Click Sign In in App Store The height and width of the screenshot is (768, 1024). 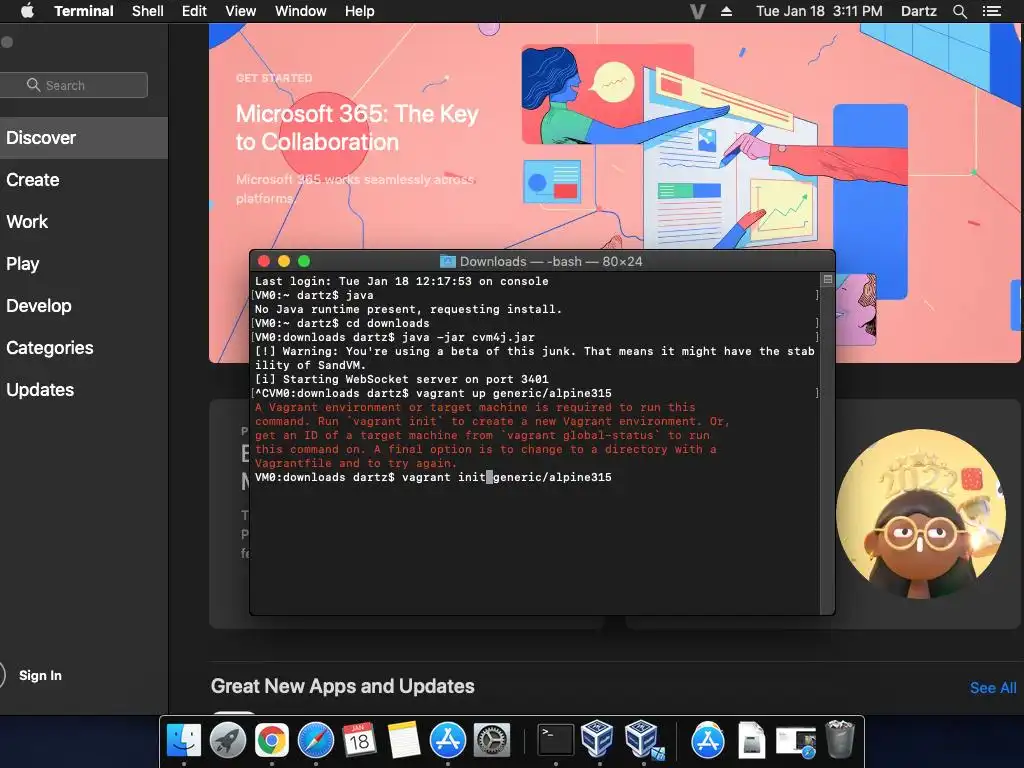coord(40,675)
